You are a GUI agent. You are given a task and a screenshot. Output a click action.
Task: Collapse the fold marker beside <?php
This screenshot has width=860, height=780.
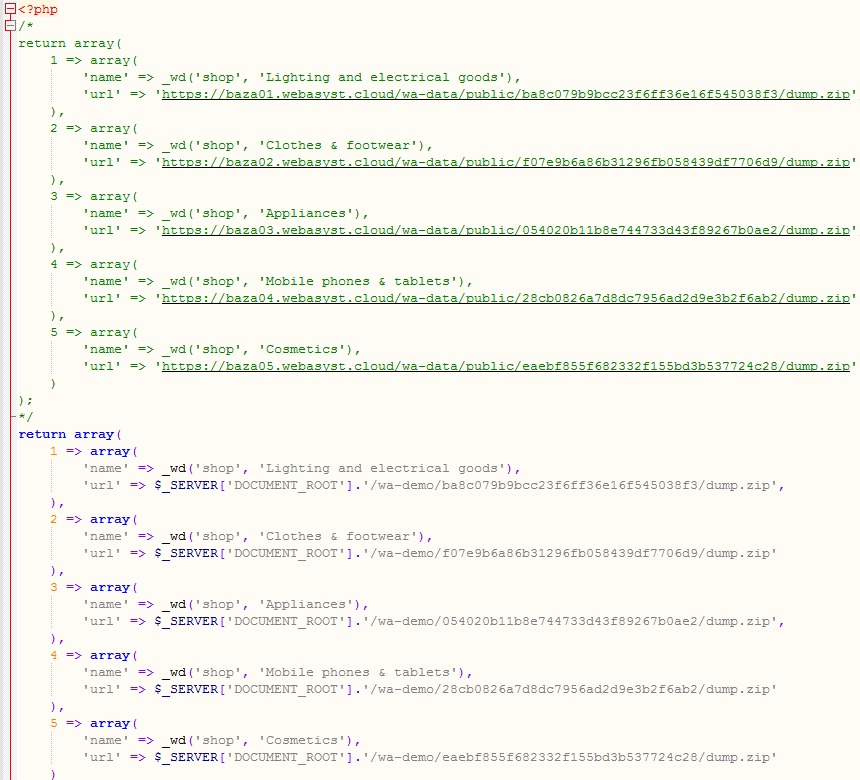coord(10,9)
